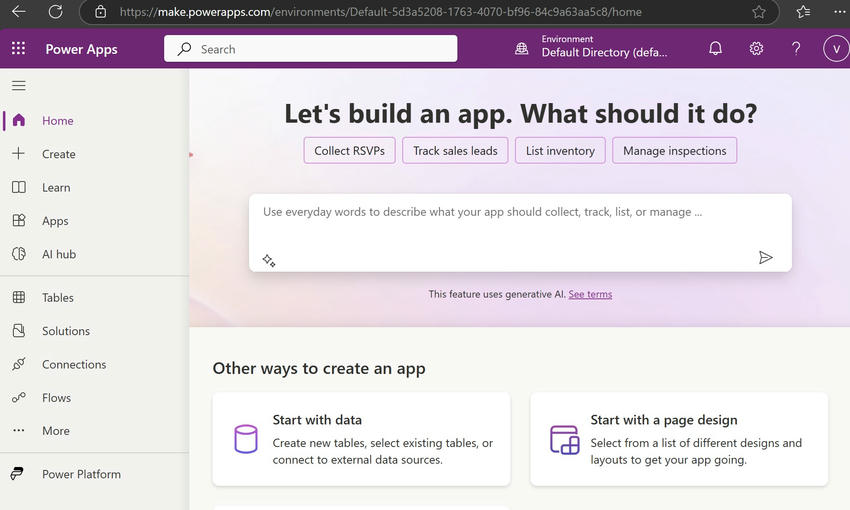Open Power Platform from the sidebar

81,474
